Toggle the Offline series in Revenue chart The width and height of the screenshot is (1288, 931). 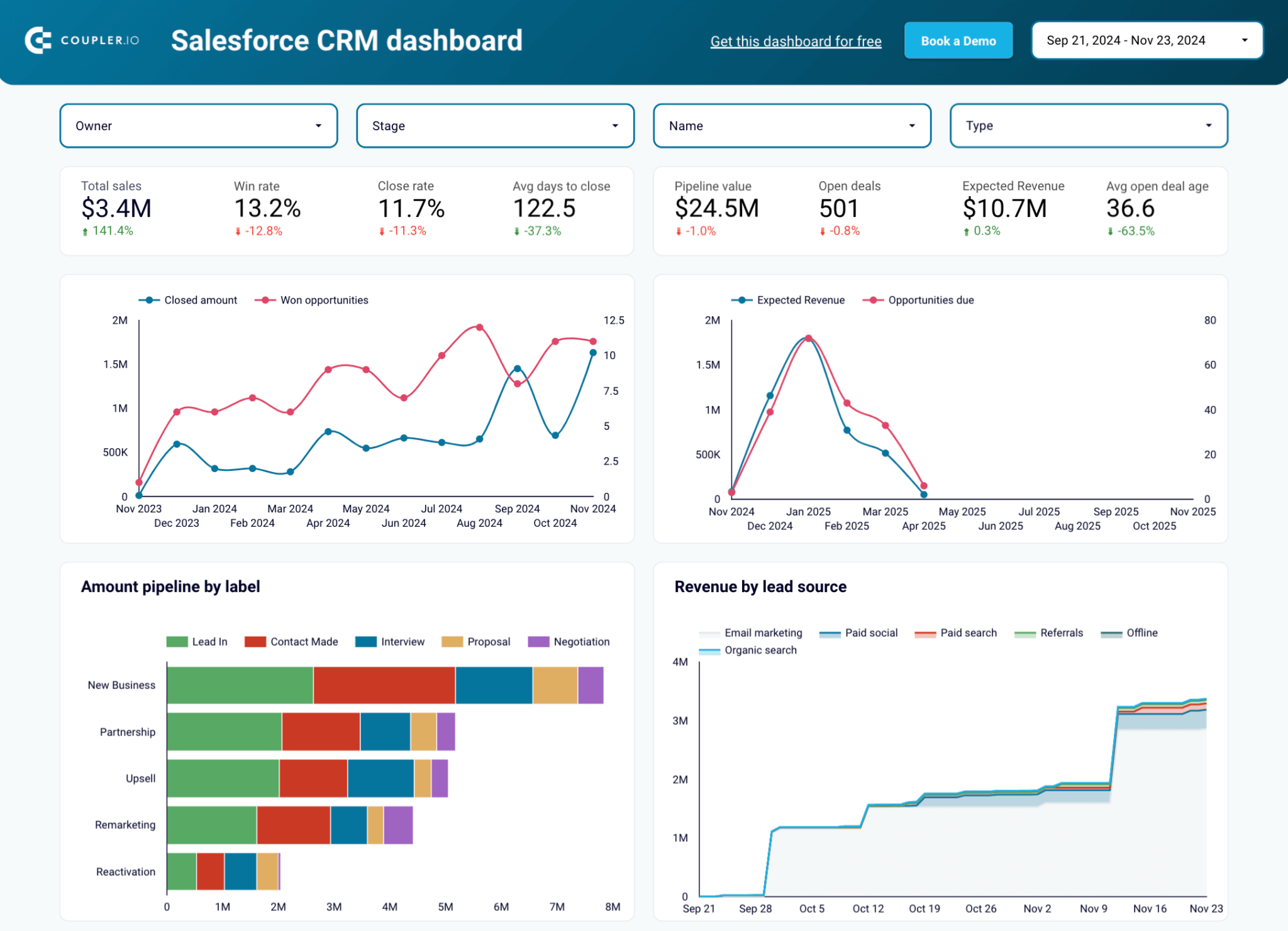(x=1111, y=633)
